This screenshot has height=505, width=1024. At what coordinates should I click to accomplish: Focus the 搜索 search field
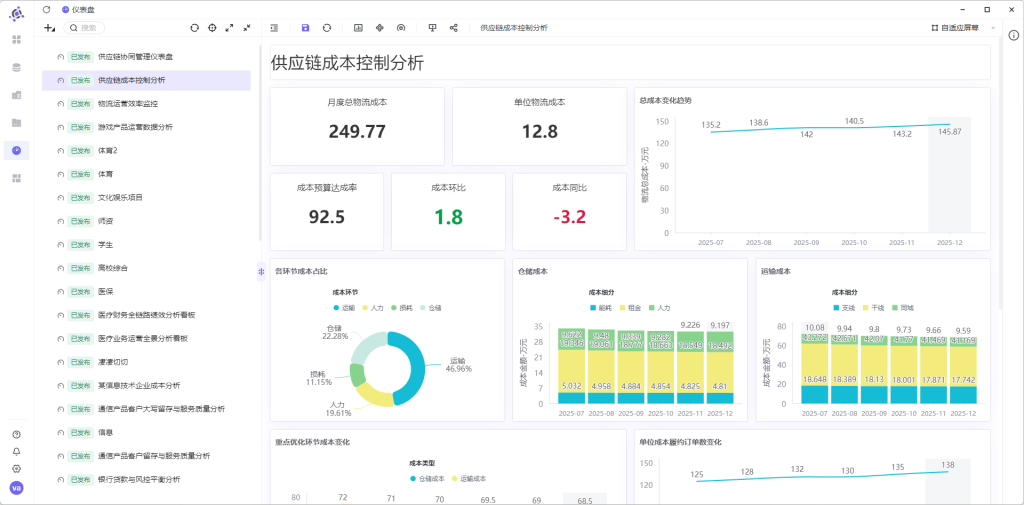84,28
